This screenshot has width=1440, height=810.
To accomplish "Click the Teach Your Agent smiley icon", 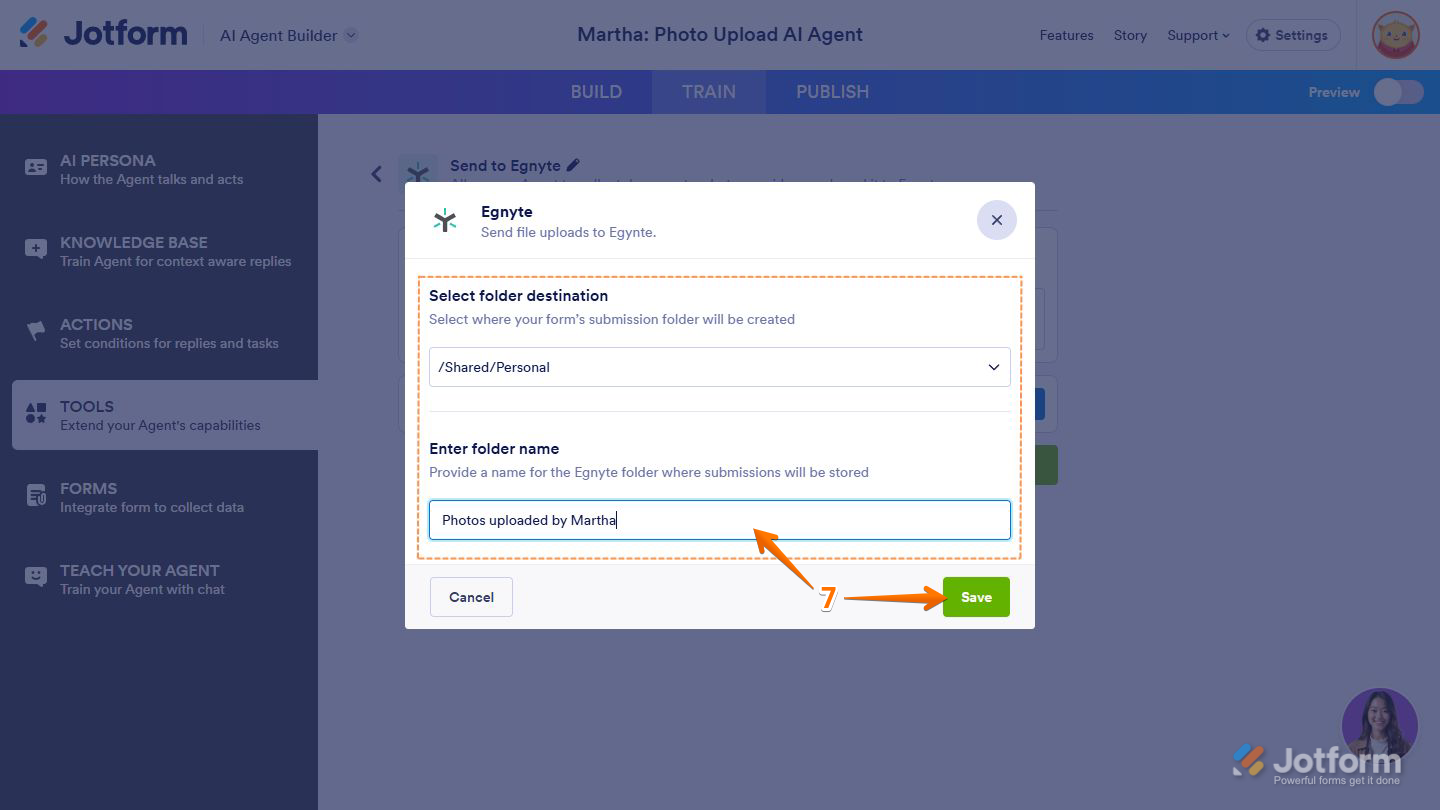I will tap(36, 578).
